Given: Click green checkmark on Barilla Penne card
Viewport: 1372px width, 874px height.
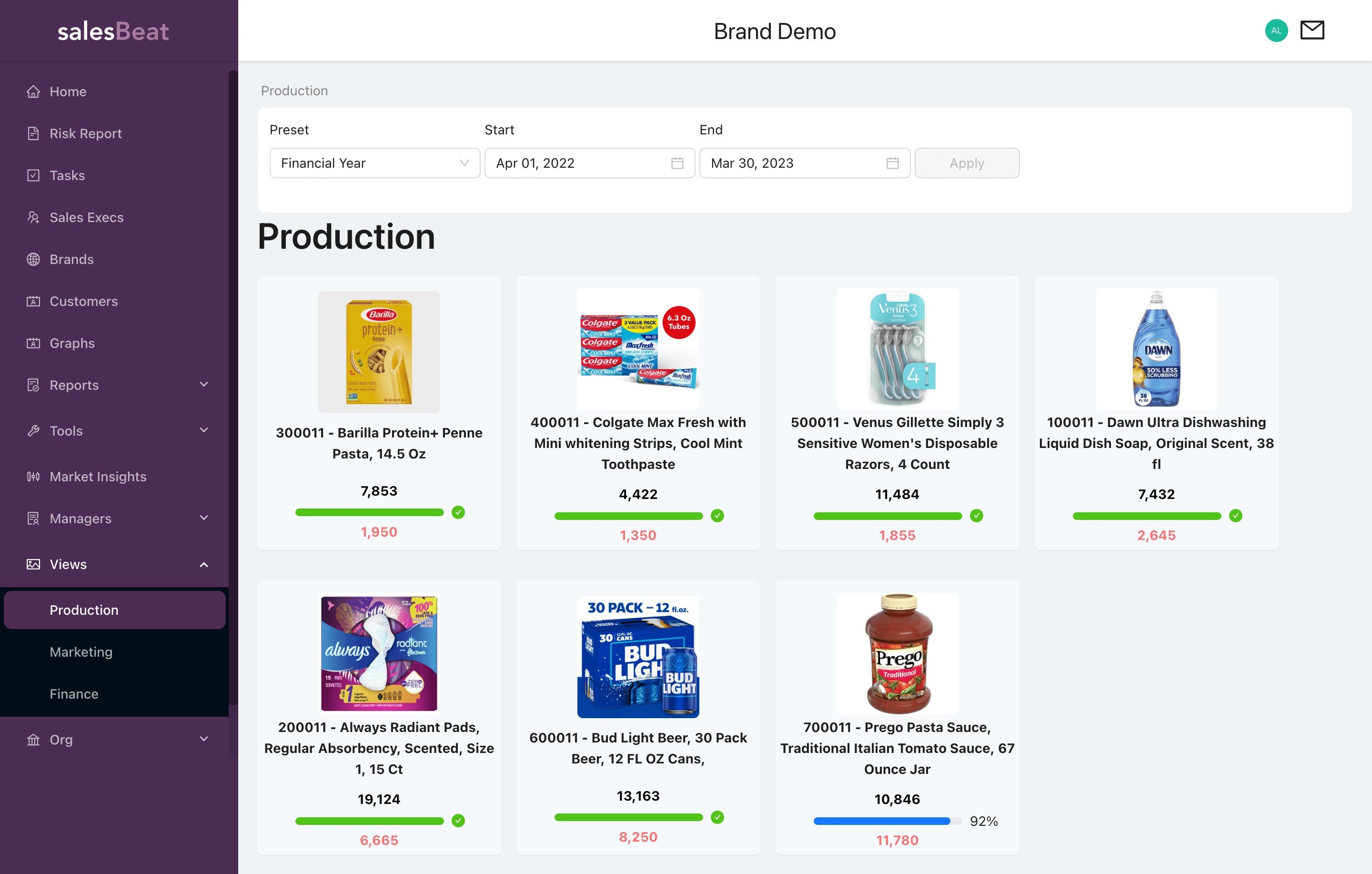Looking at the screenshot, I should click(x=458, y=512).
